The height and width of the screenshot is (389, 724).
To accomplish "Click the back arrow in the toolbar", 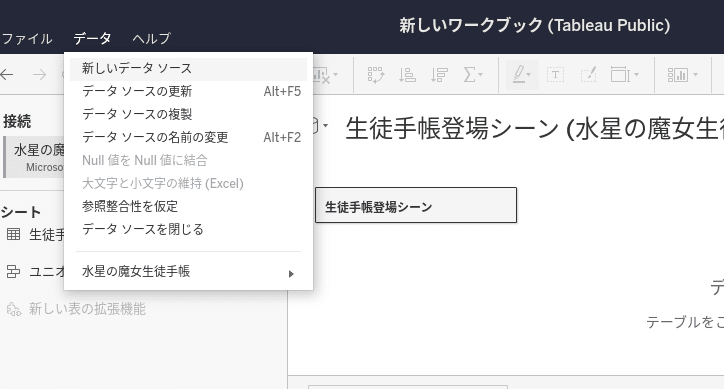I will [x=7, y=74].
